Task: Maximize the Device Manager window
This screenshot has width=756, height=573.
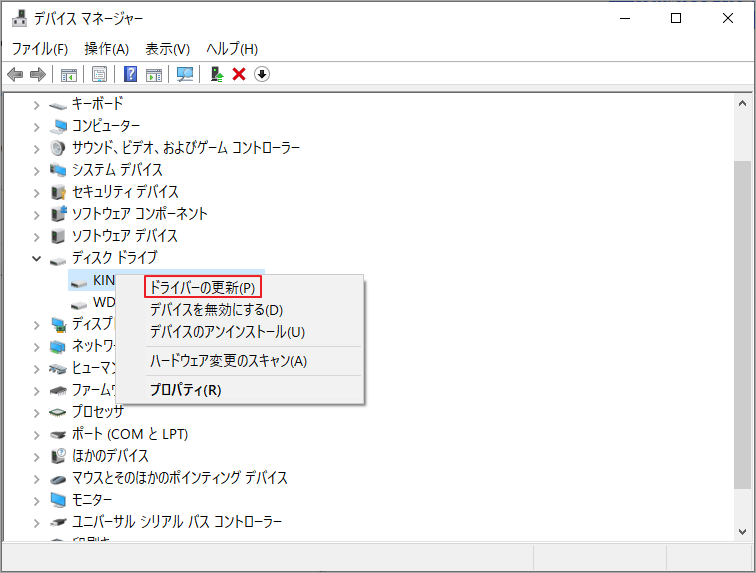Action: point(676,18)
